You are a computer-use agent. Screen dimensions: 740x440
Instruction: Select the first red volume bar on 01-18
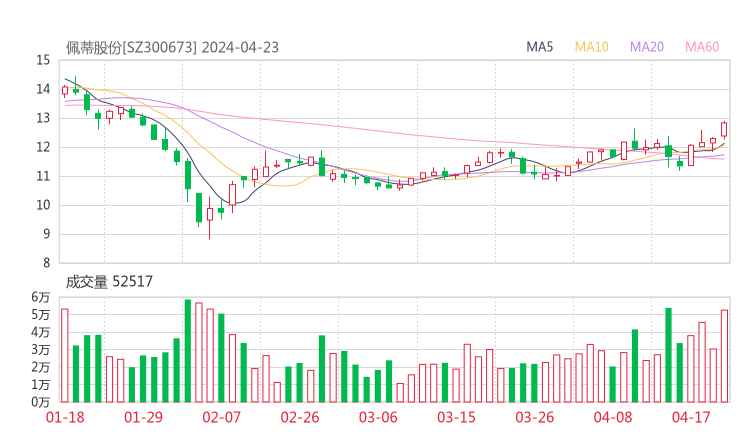(x=65, y=355)
